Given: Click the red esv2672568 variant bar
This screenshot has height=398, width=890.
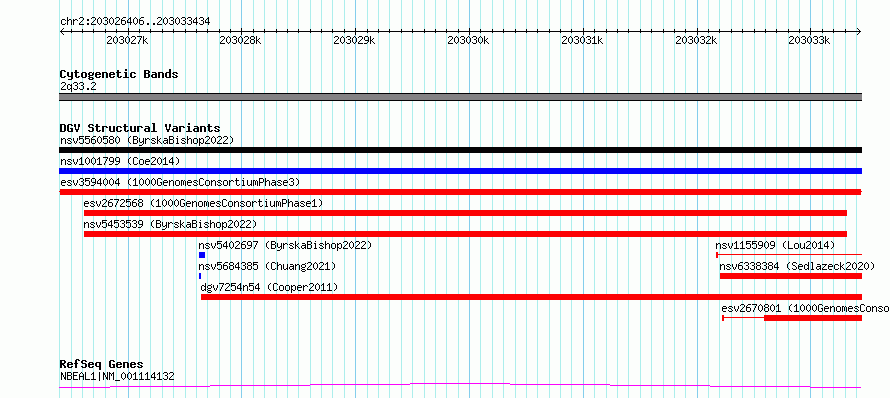Looking at the screenshot, I should click(465, 213).
